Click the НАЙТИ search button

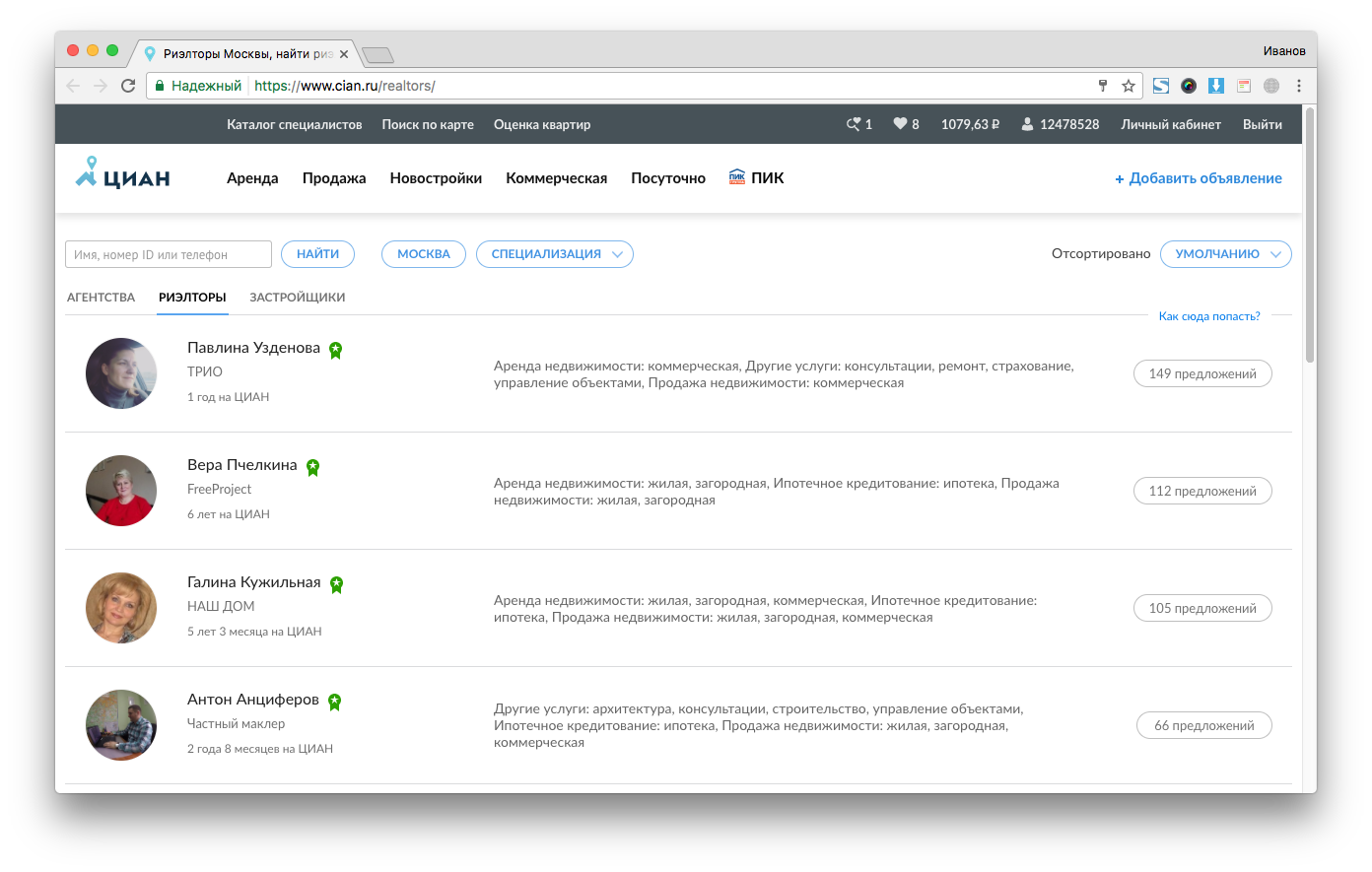coord(317,254)
